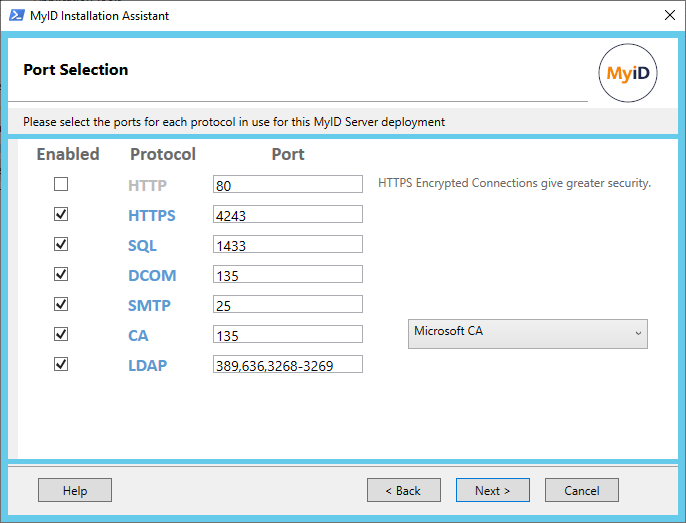
Task: Click the MyID logo icon
Action: pyautogui.click(x=627, y=74)
